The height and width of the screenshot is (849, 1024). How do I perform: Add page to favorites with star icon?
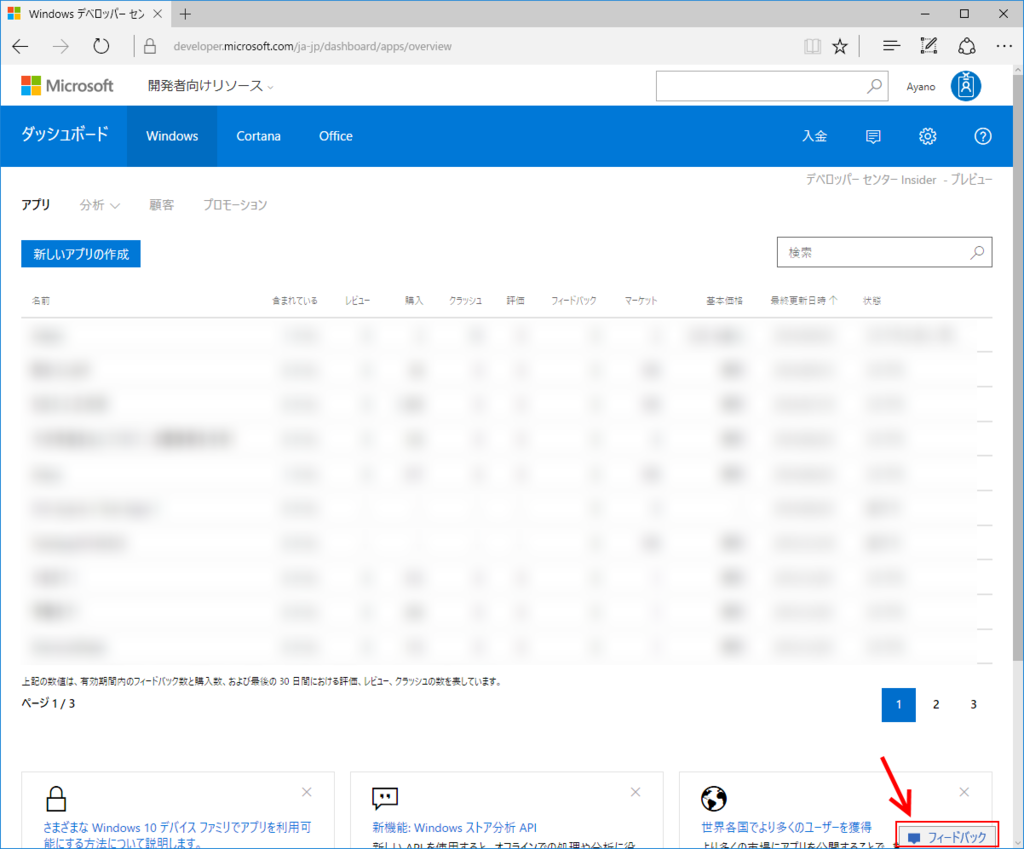point(840,46)
